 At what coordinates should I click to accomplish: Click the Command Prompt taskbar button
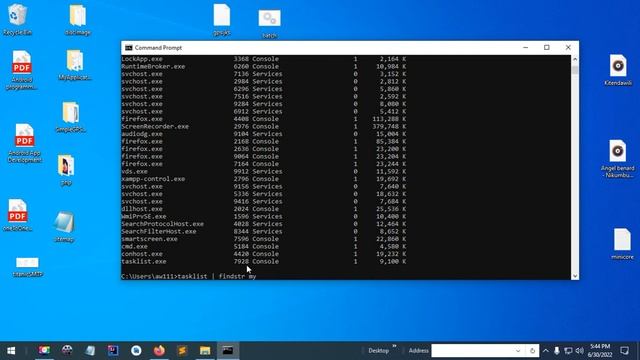[228, 351]
